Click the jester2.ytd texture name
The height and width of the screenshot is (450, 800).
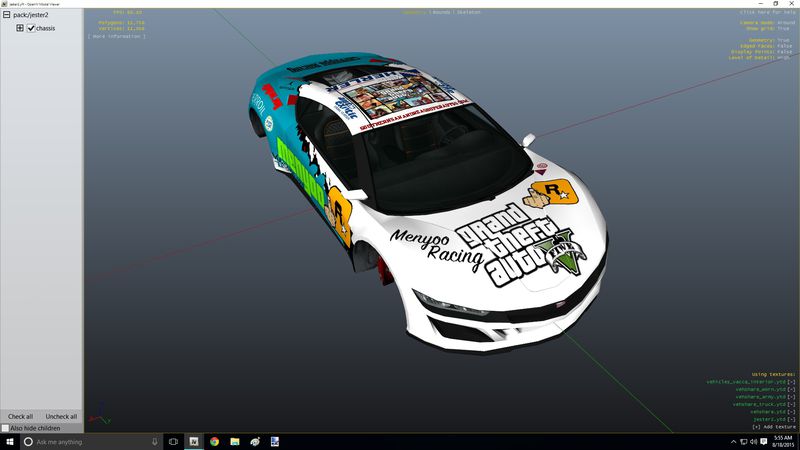click(769, 419)
